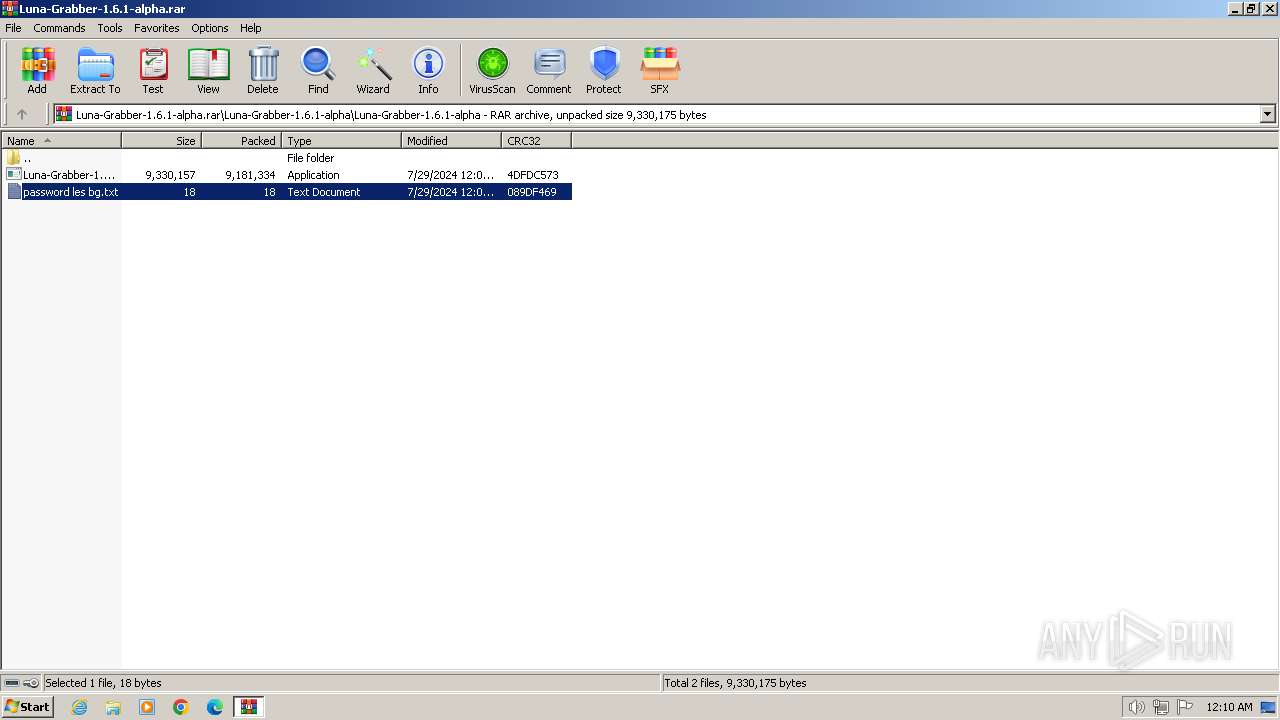Open the Favorites menu

(157, 28)
